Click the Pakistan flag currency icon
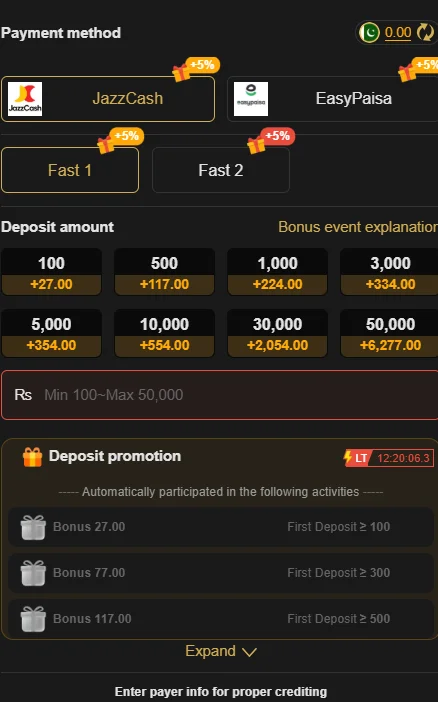The image size is (438, 702). pyautogui.click(x=369, y=33)
